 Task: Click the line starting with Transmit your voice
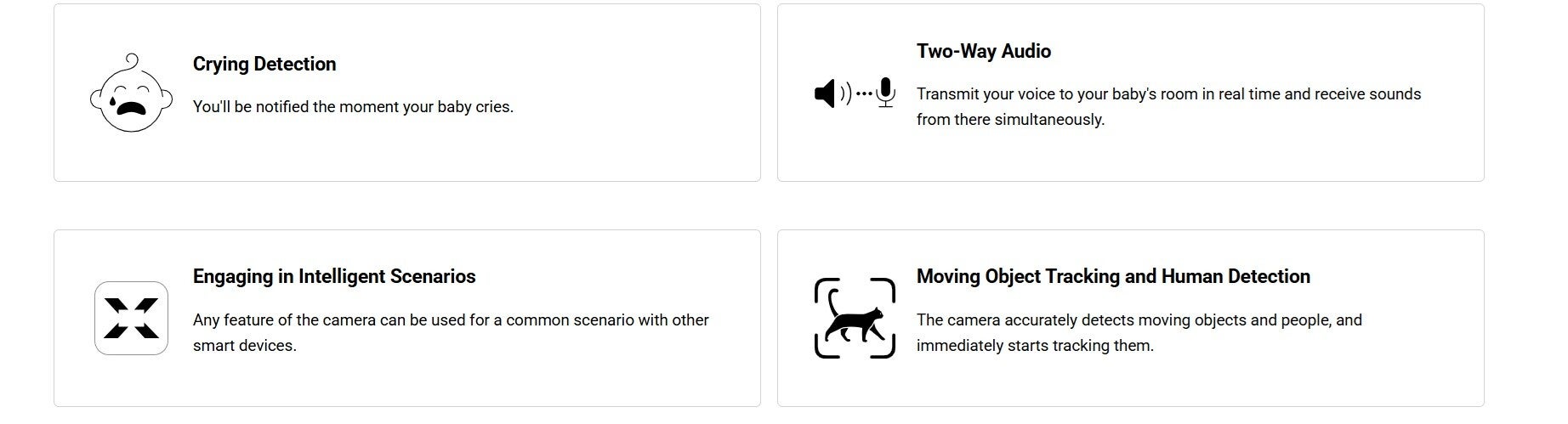coord(1168,93)
